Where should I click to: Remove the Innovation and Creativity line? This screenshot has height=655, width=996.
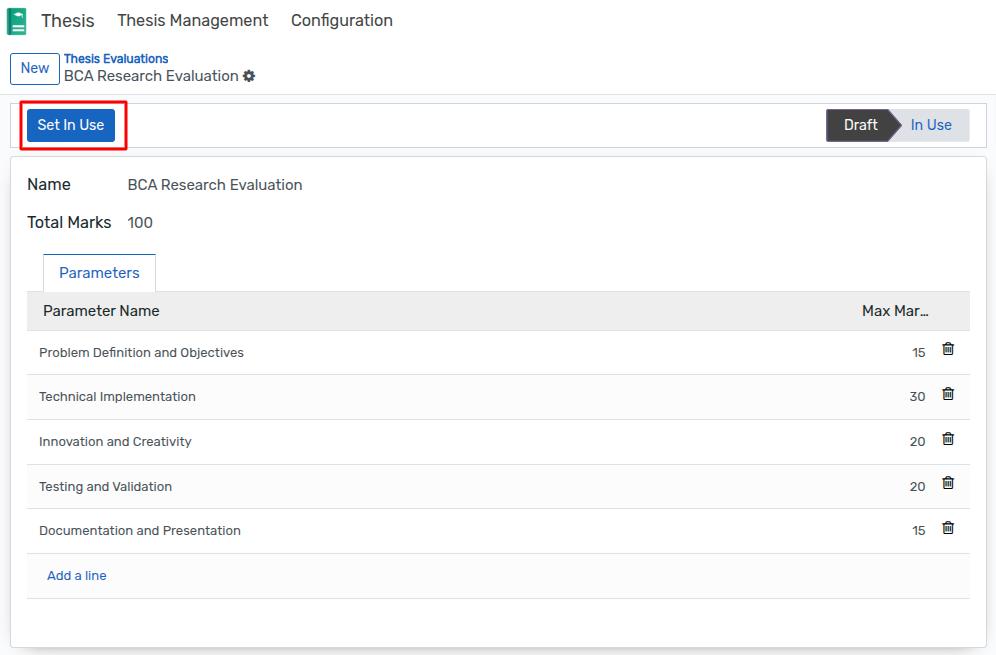coord(948,439)
